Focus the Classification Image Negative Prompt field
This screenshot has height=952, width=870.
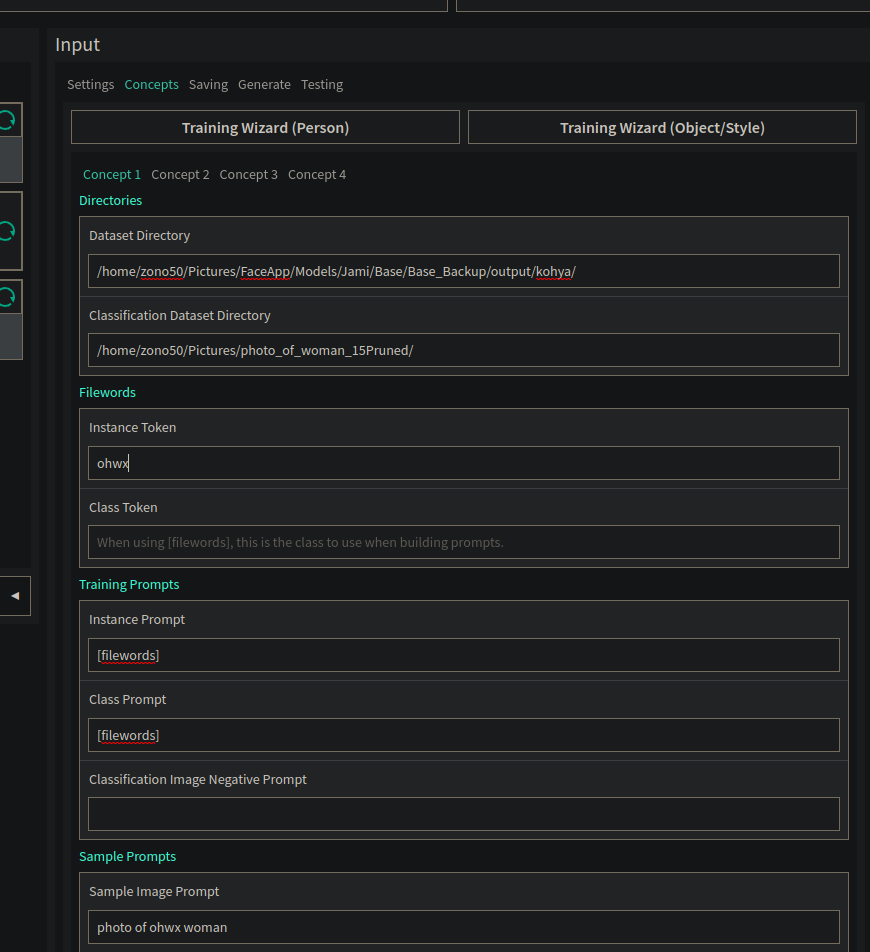pos(463,814)
